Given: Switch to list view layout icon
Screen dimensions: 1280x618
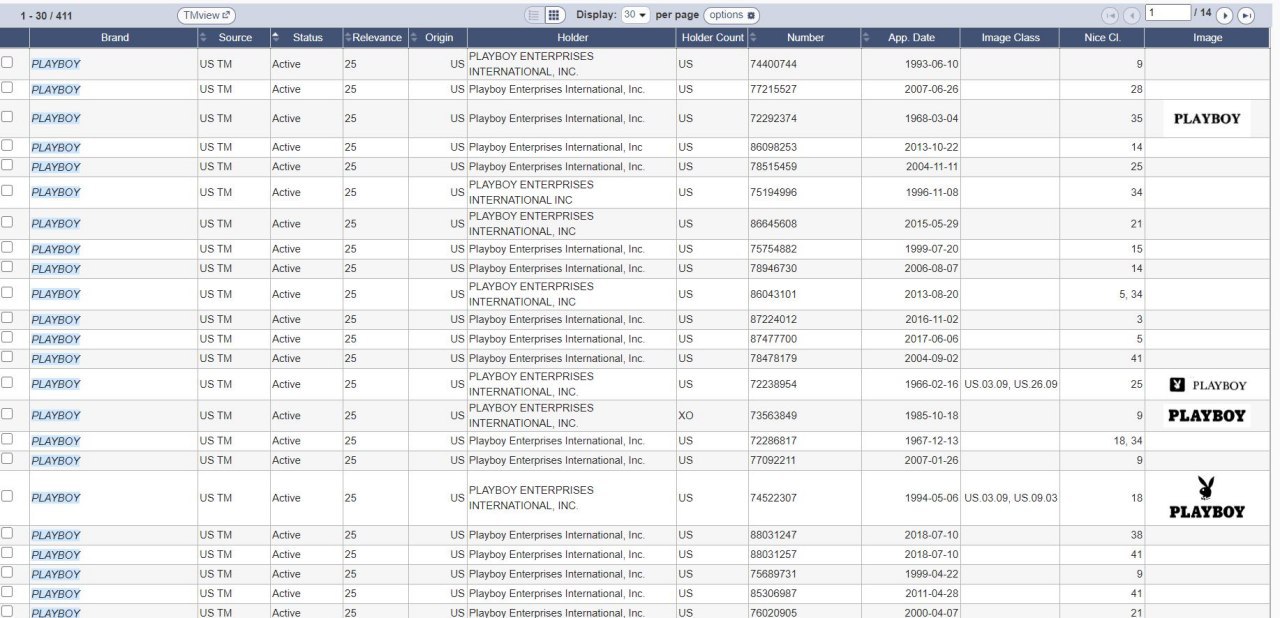Looking at the screenshot, I should [x=534, y=15].
